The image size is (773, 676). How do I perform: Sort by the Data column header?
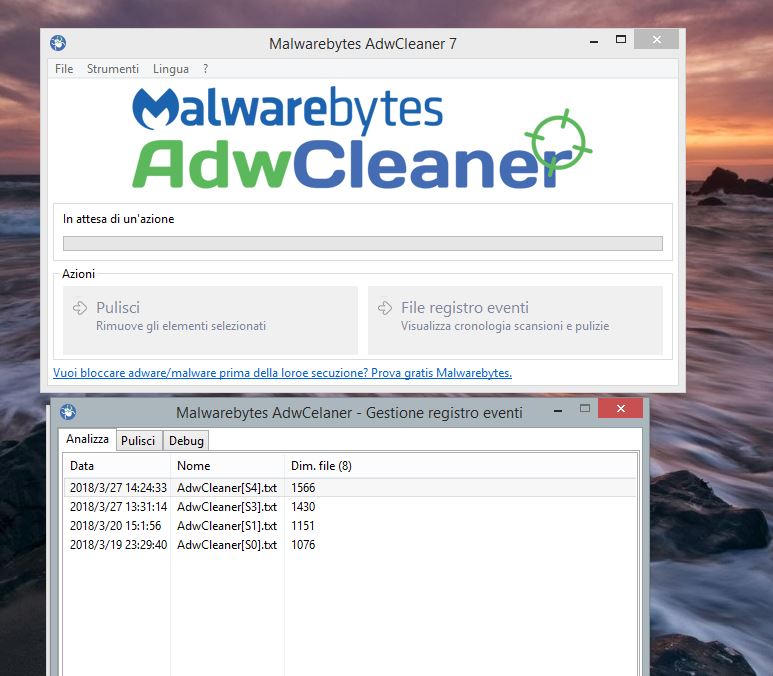[x=117, y=466]
